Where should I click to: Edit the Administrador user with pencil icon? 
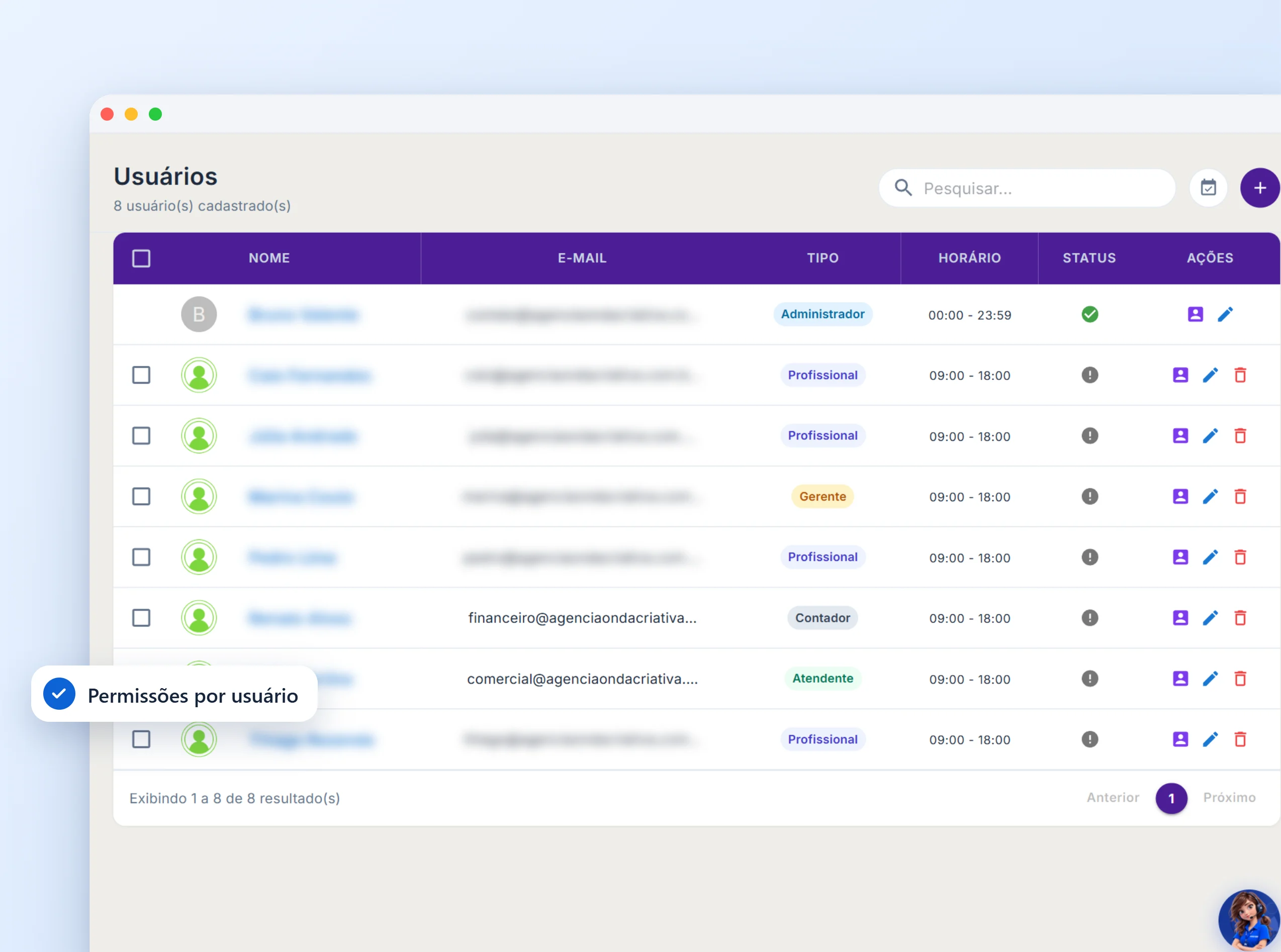[1225, 314]
